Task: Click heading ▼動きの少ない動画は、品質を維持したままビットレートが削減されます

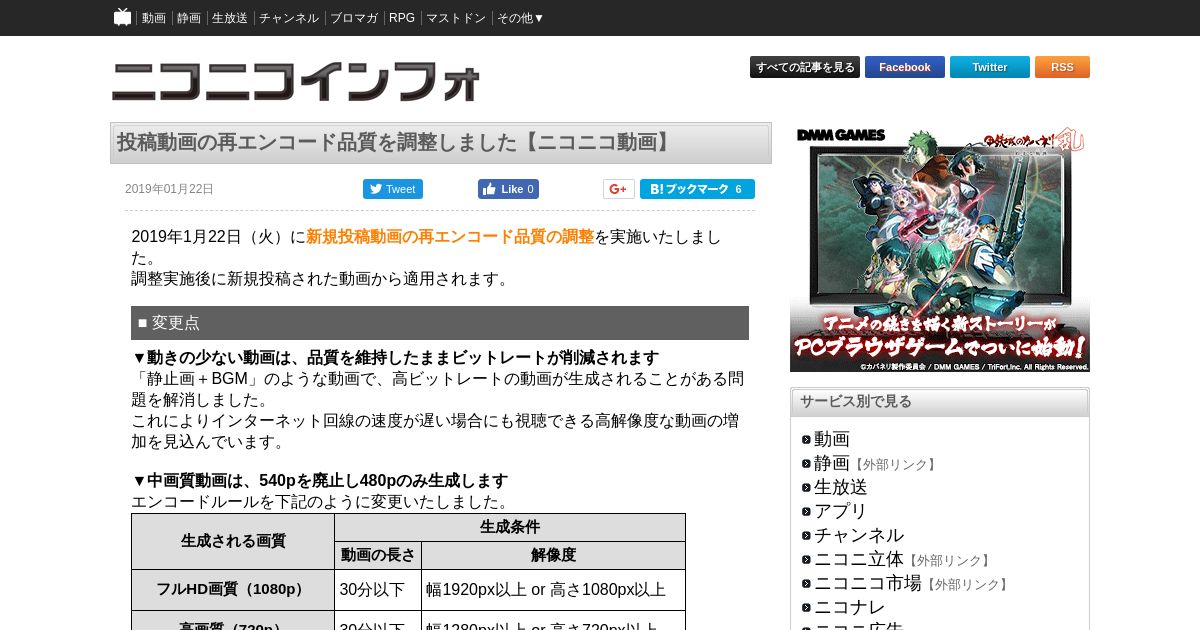Action: 396,357
